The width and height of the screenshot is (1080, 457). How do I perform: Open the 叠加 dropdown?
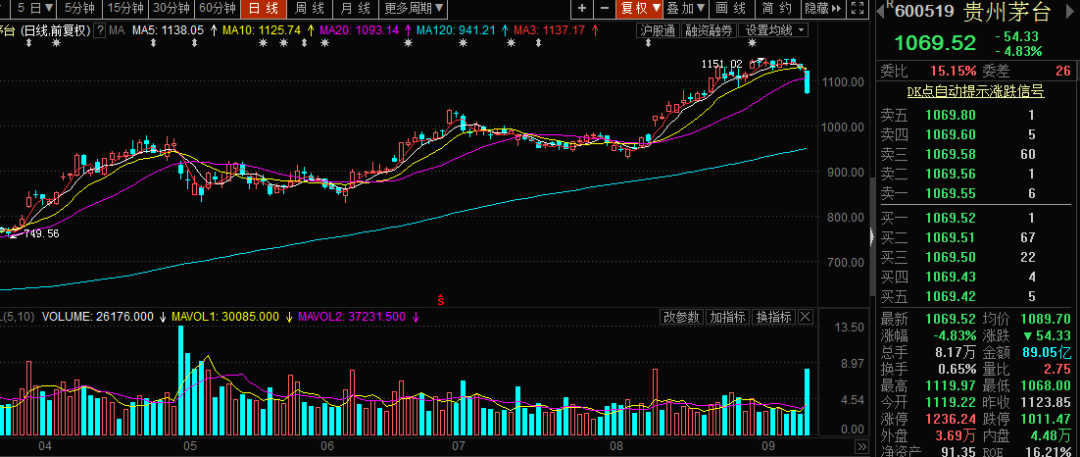pyautogui.click(x=686, y=8)
